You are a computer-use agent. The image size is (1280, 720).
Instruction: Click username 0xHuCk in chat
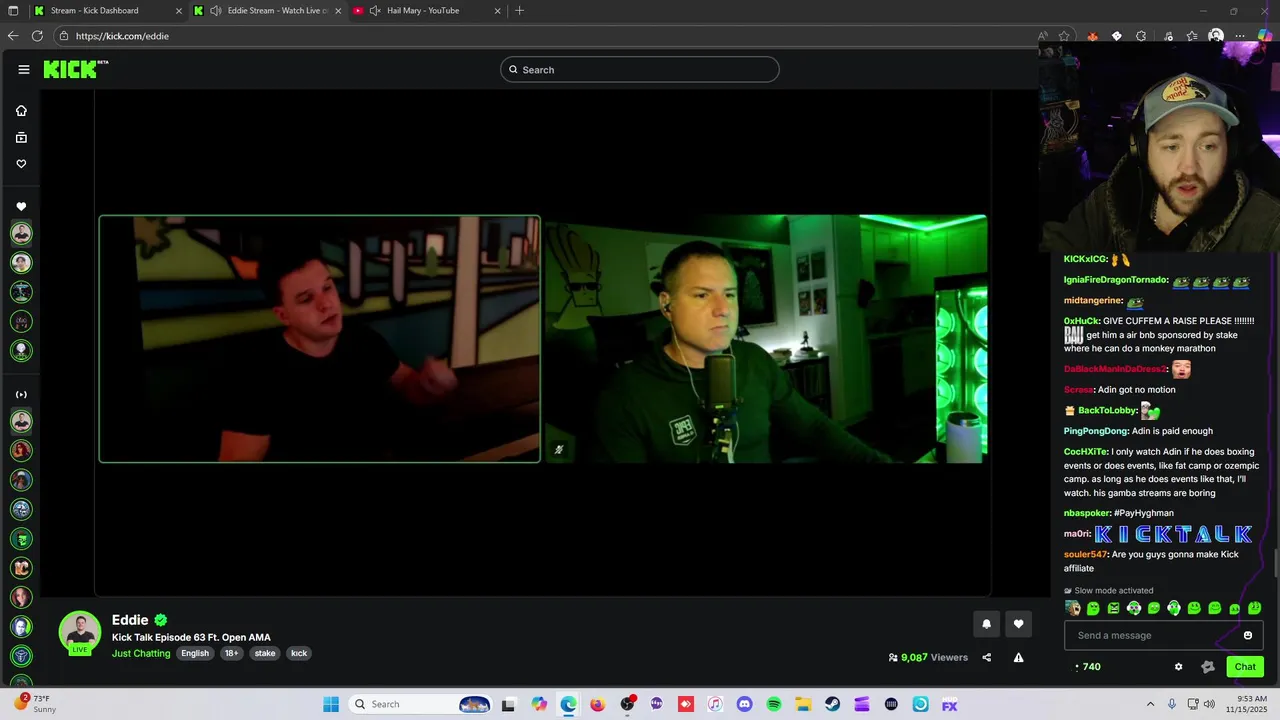point(1082,321)
